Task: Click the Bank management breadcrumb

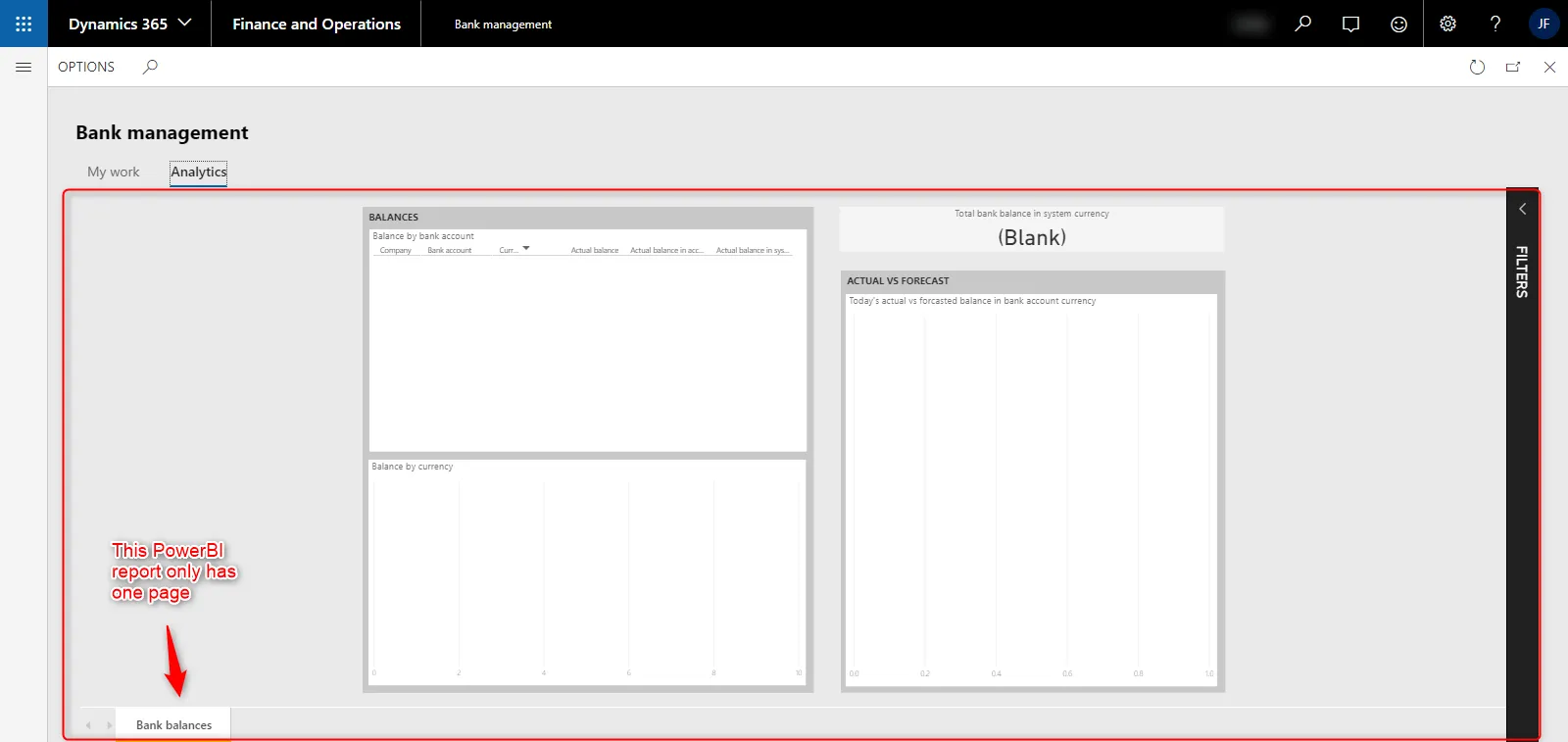Action: pos(503,25)
